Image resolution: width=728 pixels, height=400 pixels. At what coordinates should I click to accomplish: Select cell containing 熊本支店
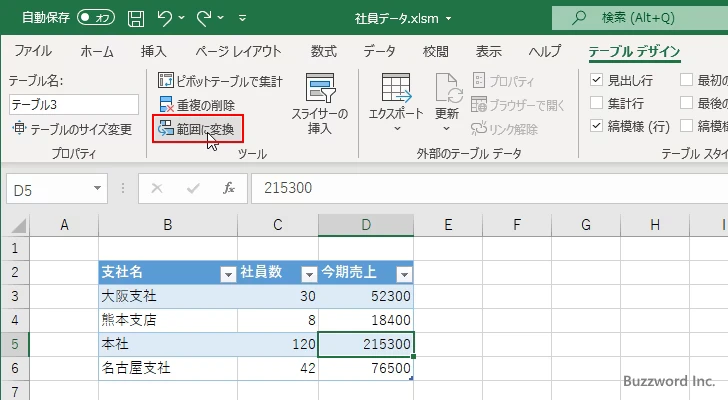(x=168, y=320)
